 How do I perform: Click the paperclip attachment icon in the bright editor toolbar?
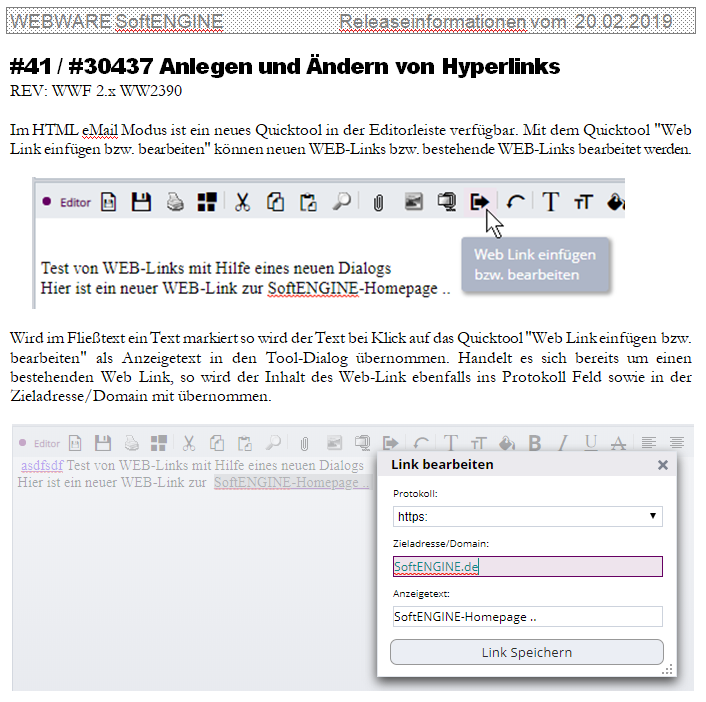click(x=378, y=203)
